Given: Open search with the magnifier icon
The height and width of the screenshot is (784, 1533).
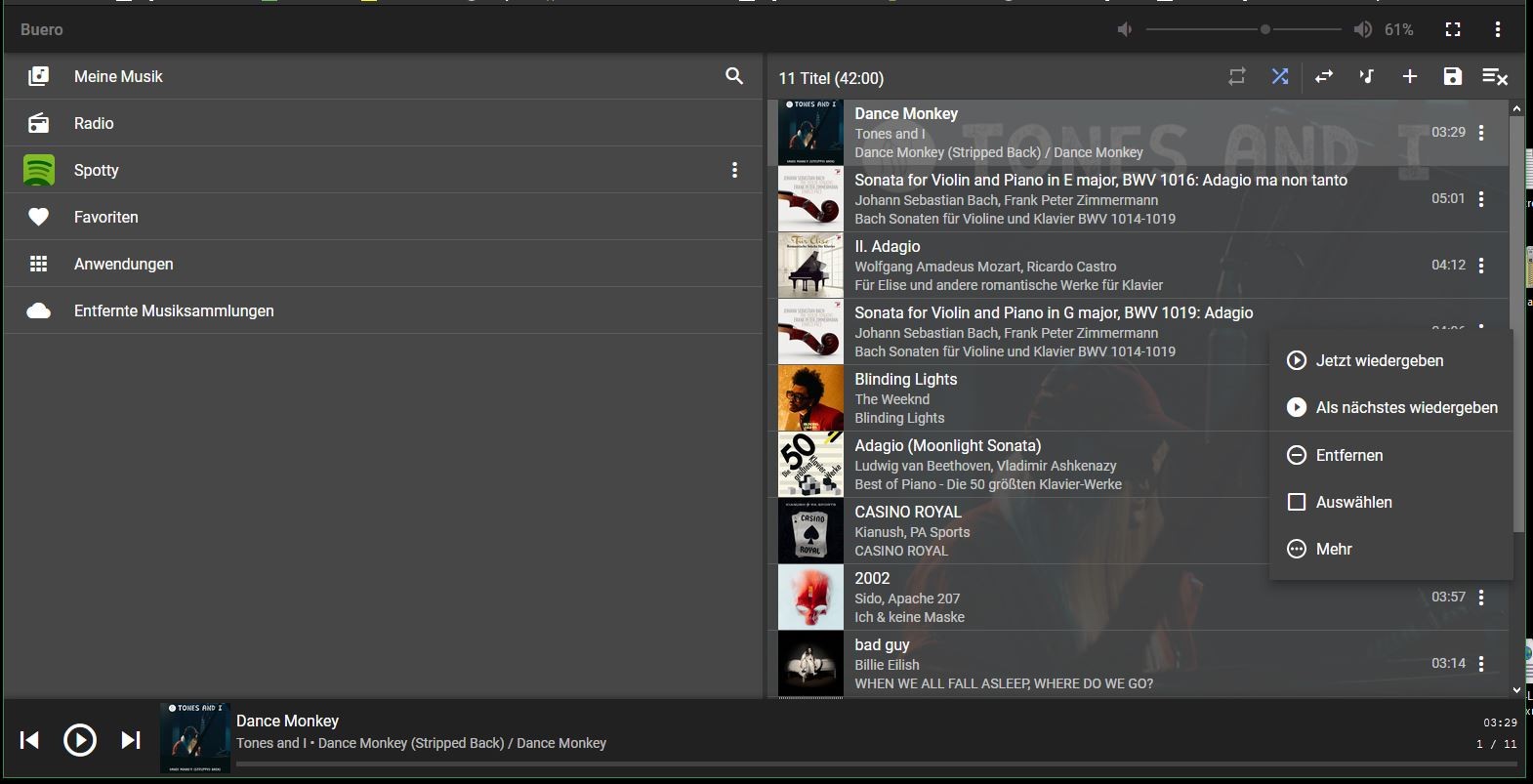Looking at the screenshot, I should 734,76.
